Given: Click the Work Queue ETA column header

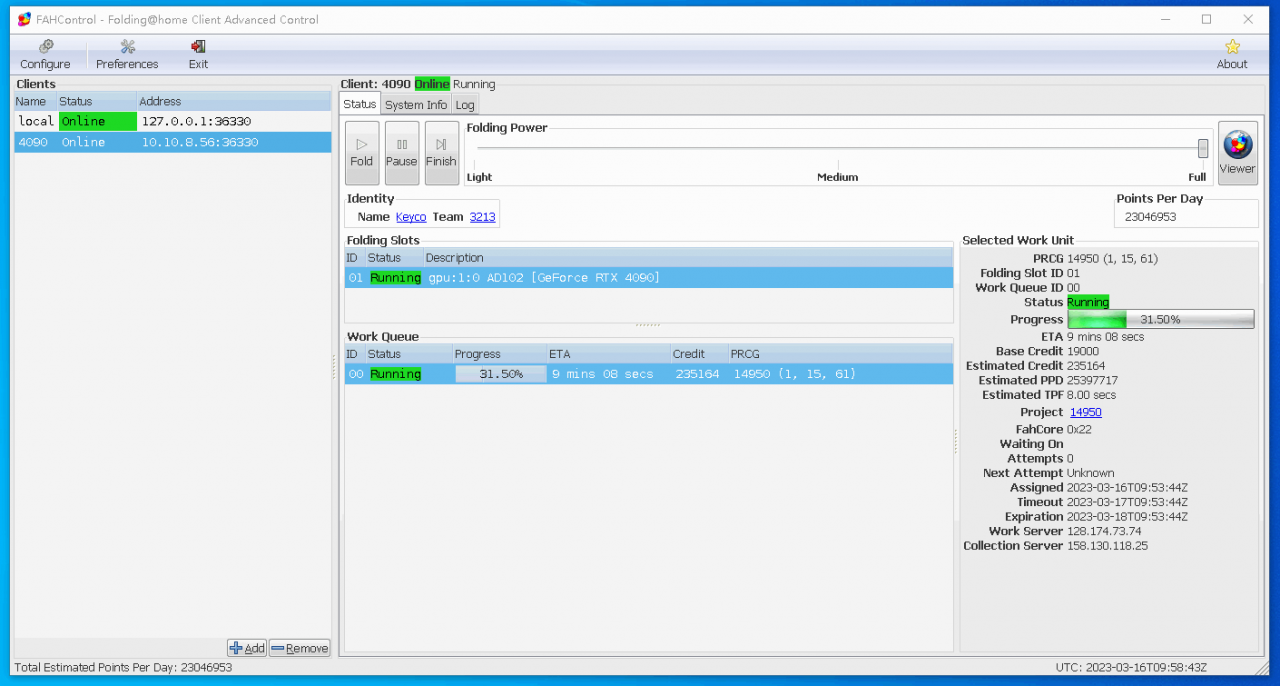Looking at the screenshot, I should [608, 354].
